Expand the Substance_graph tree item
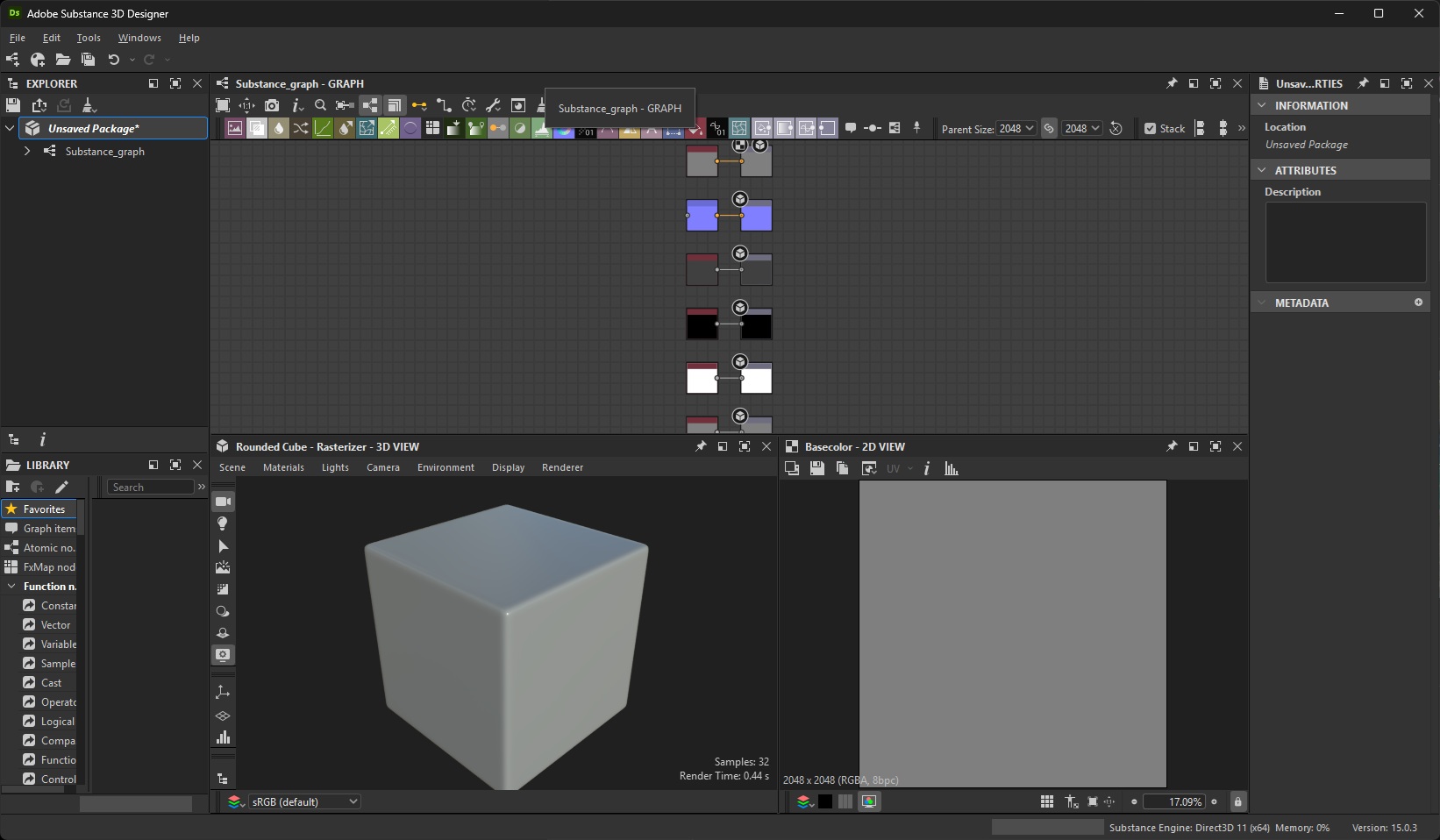This screenshot has width=1440, height=840. coord(27,151)
